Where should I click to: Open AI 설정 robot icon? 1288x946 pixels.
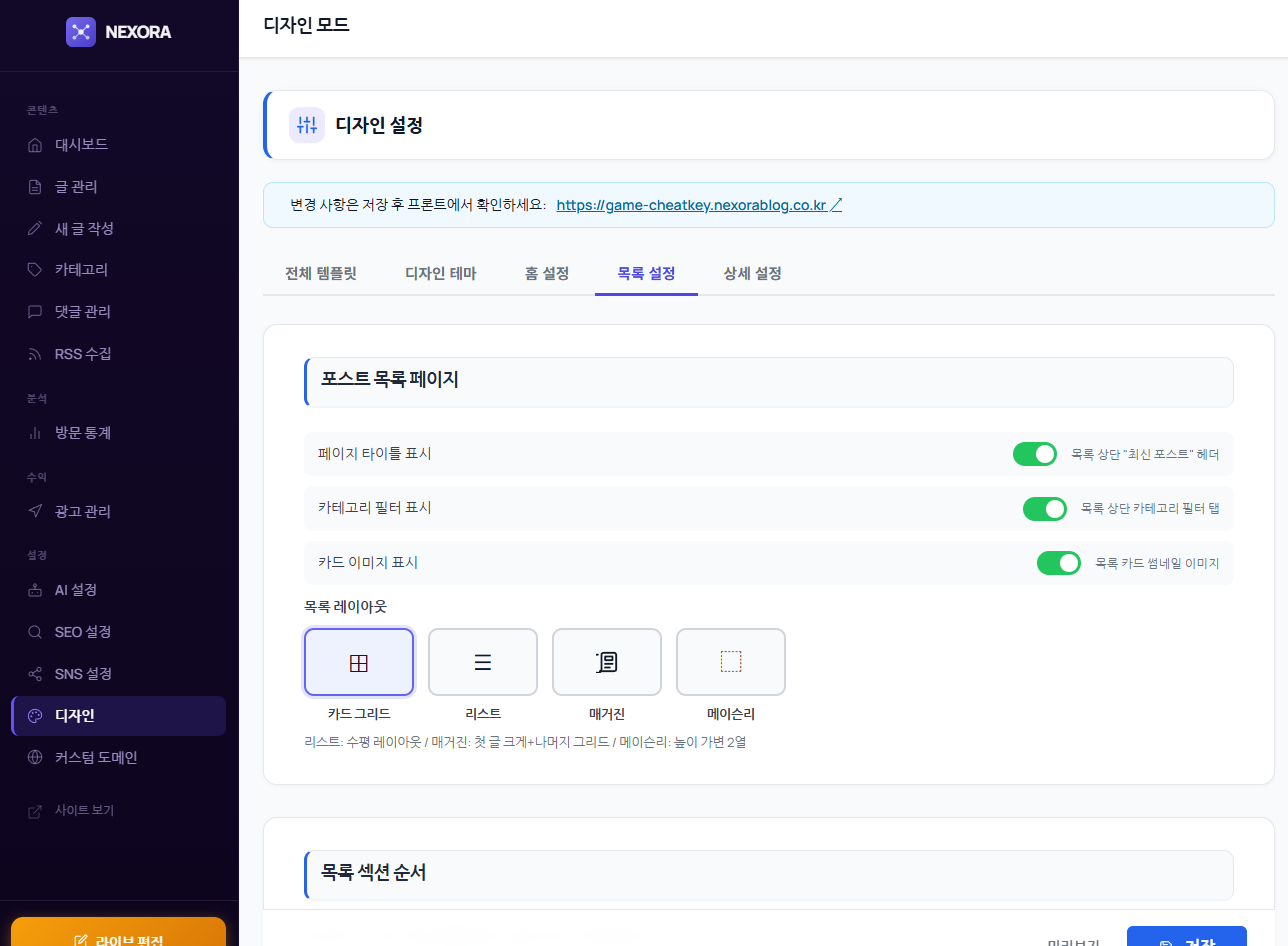pos(35,590)
